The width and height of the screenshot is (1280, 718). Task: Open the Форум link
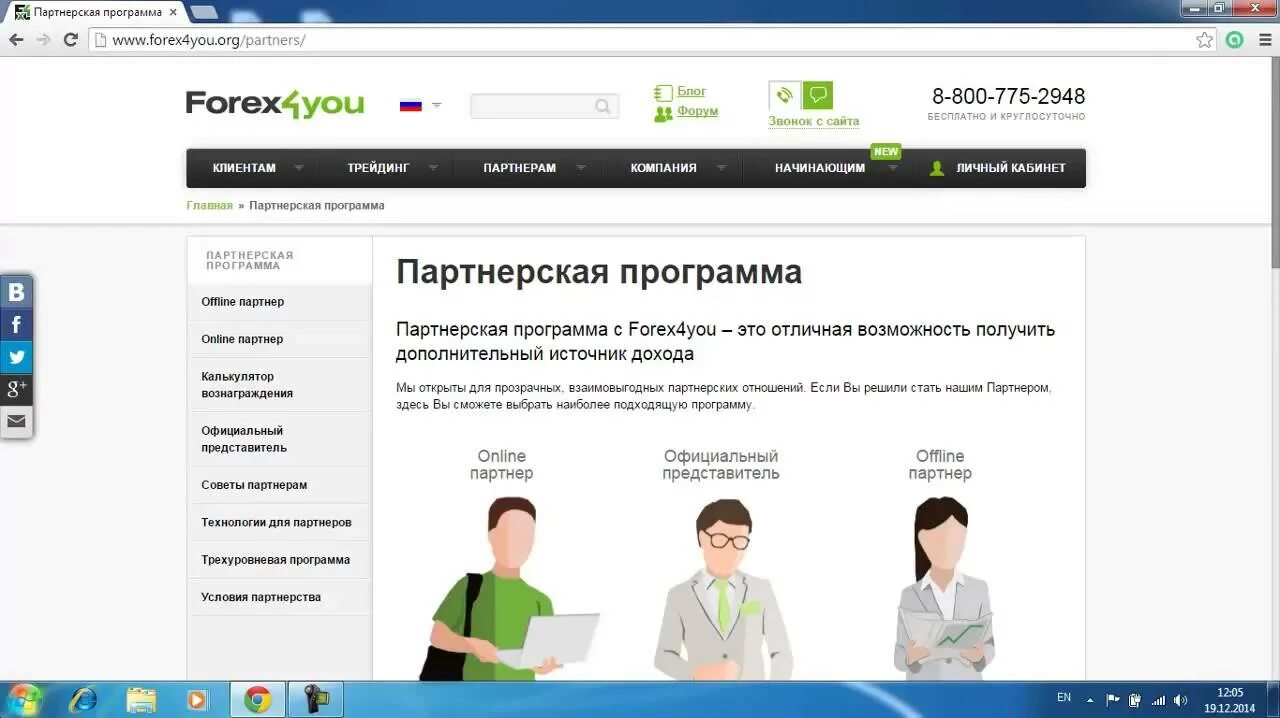pyautogui.click(x=697, y=111)
